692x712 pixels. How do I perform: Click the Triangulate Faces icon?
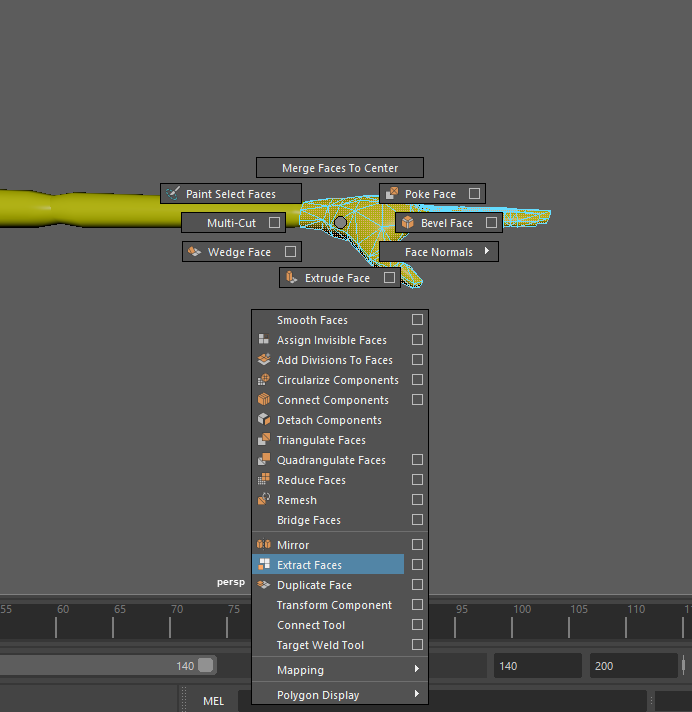pyautogui.click(x=264, y=439)
